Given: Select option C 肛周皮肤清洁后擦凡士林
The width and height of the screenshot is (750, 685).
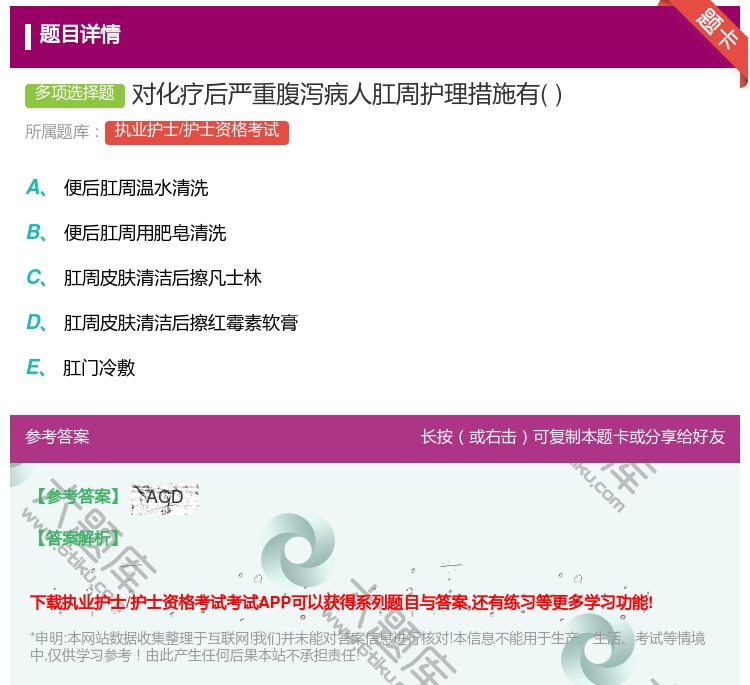Looking at the screenshot, I should (x=163, y=278).
